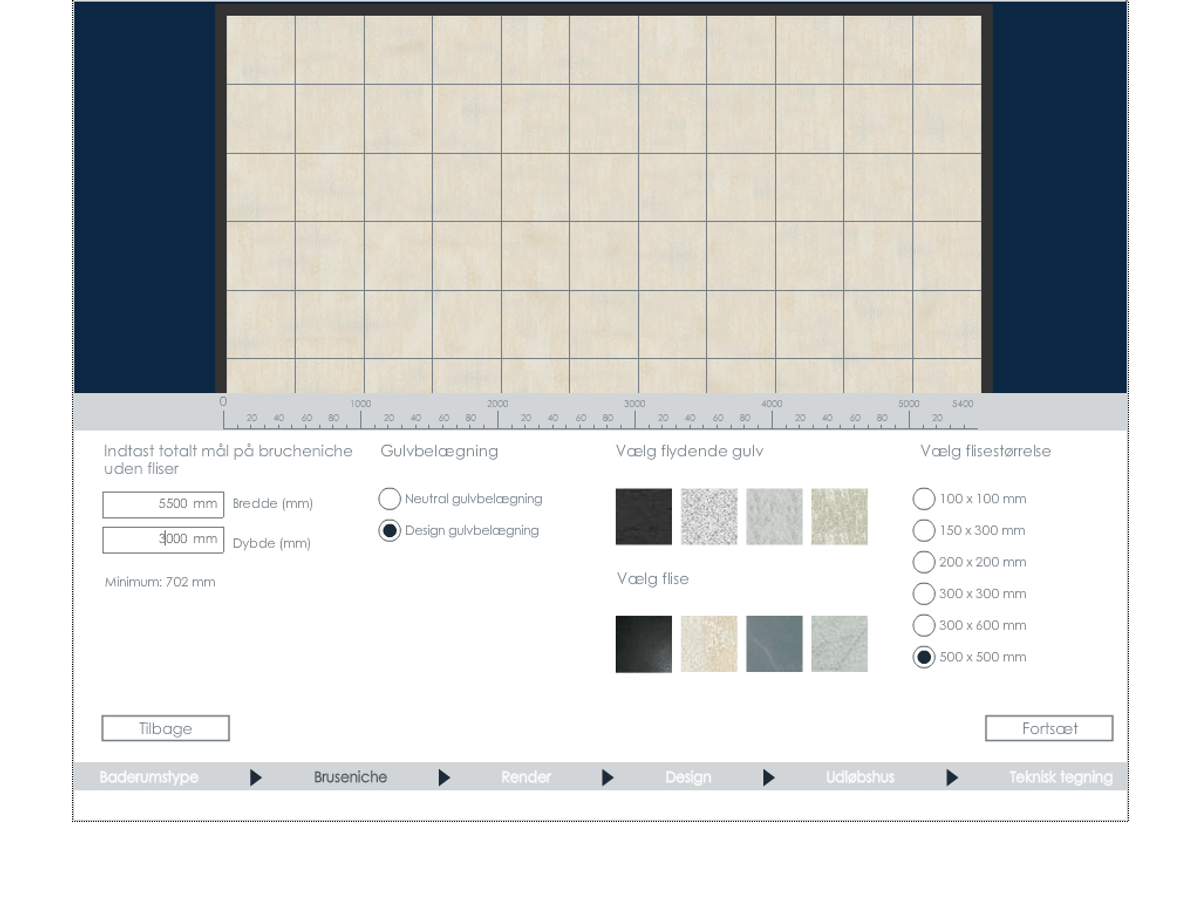Click the arrow after Render
Viewport: 1200px width, 900px height.
[608, 777]
